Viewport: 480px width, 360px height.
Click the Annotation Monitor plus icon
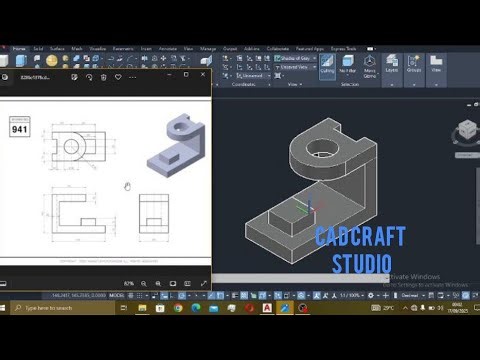click(386, 295)
